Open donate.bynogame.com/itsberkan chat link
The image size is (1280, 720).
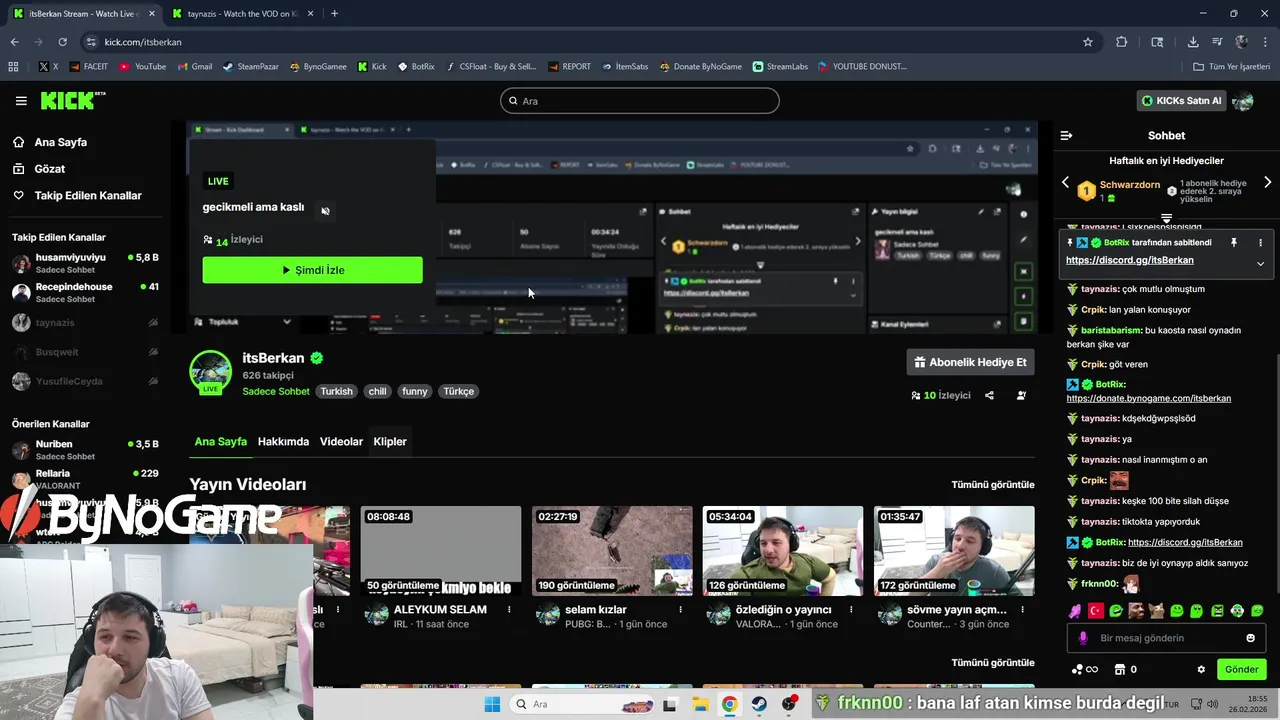[1148, 398]
